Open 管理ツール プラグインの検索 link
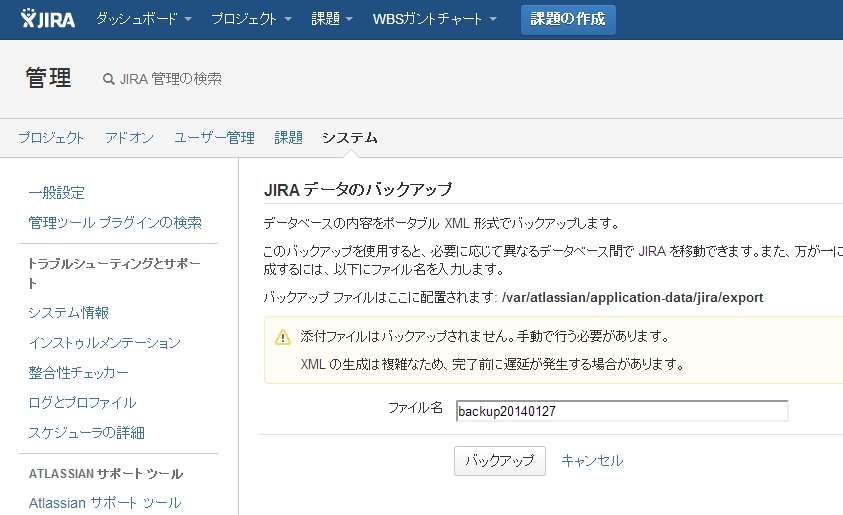843x515 pixels. click(x=115, y=223)
